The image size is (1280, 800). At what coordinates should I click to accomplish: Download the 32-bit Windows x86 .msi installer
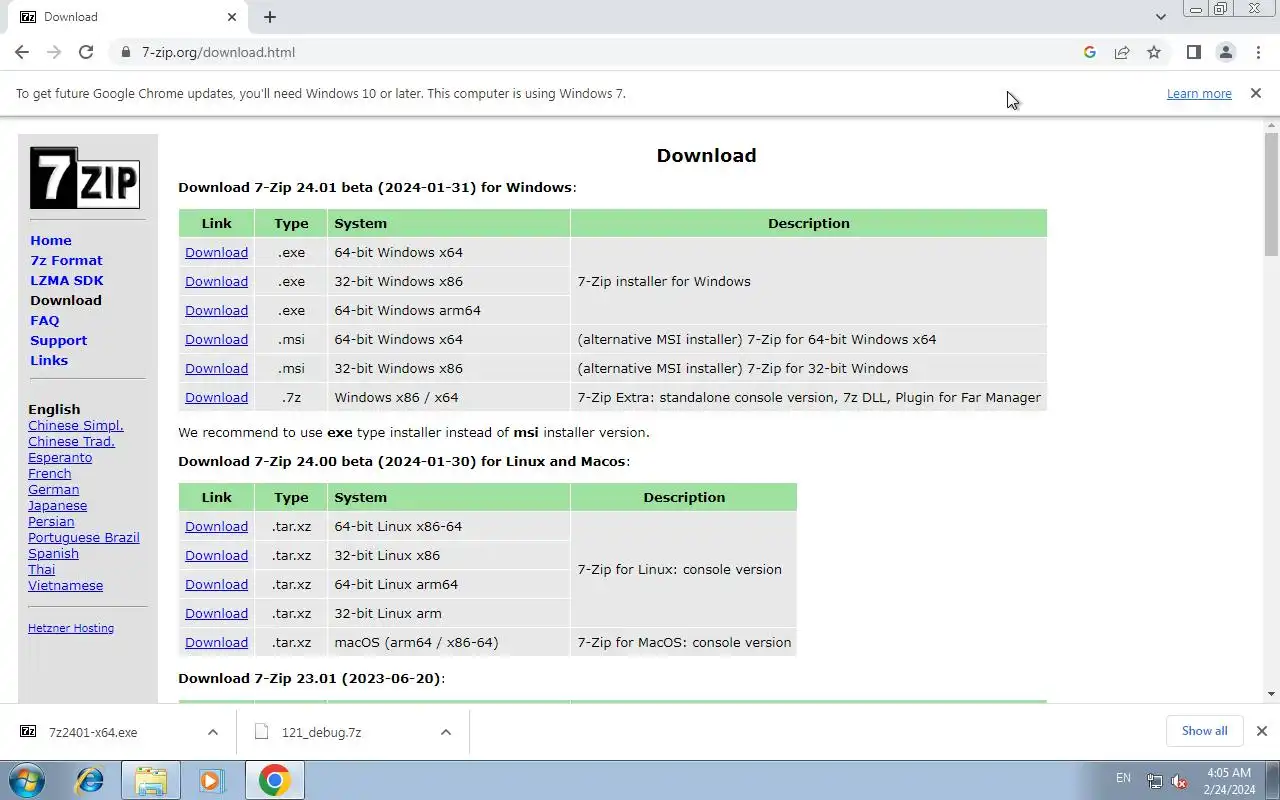[216, 368]
